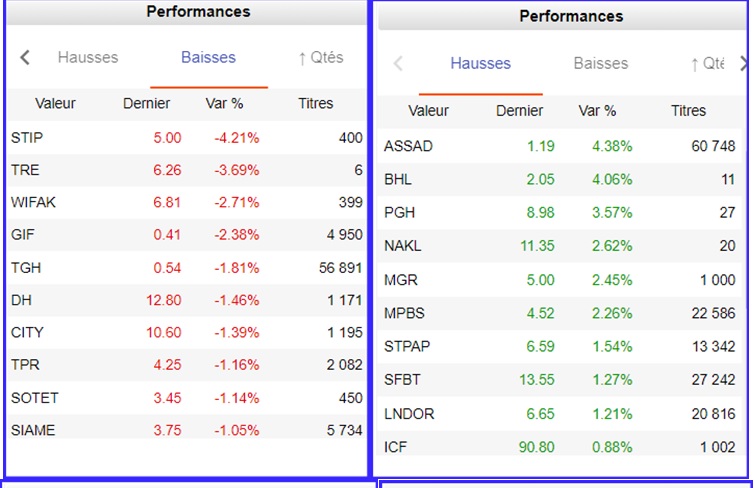Select WIFAK stock in losers list

point(33,203)
